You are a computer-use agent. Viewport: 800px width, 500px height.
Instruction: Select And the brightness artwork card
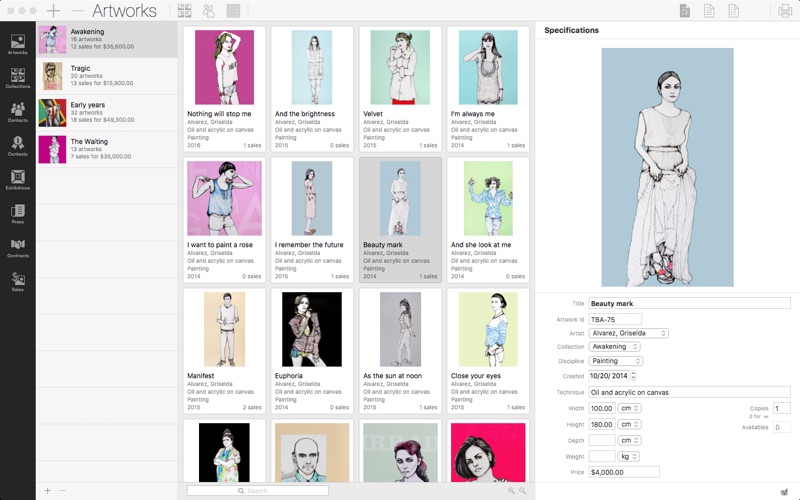(312, 89)
